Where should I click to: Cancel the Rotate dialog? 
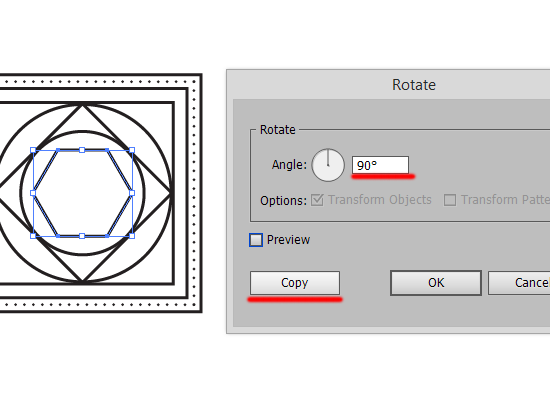pyautogui.click(x=519, y=282)
